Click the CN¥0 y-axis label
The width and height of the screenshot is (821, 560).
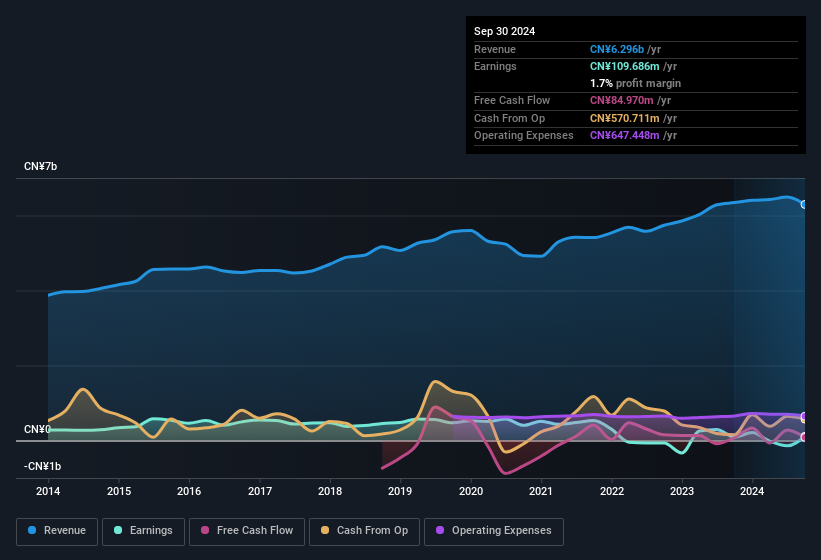pyautogui.click(x=37, y=429)
